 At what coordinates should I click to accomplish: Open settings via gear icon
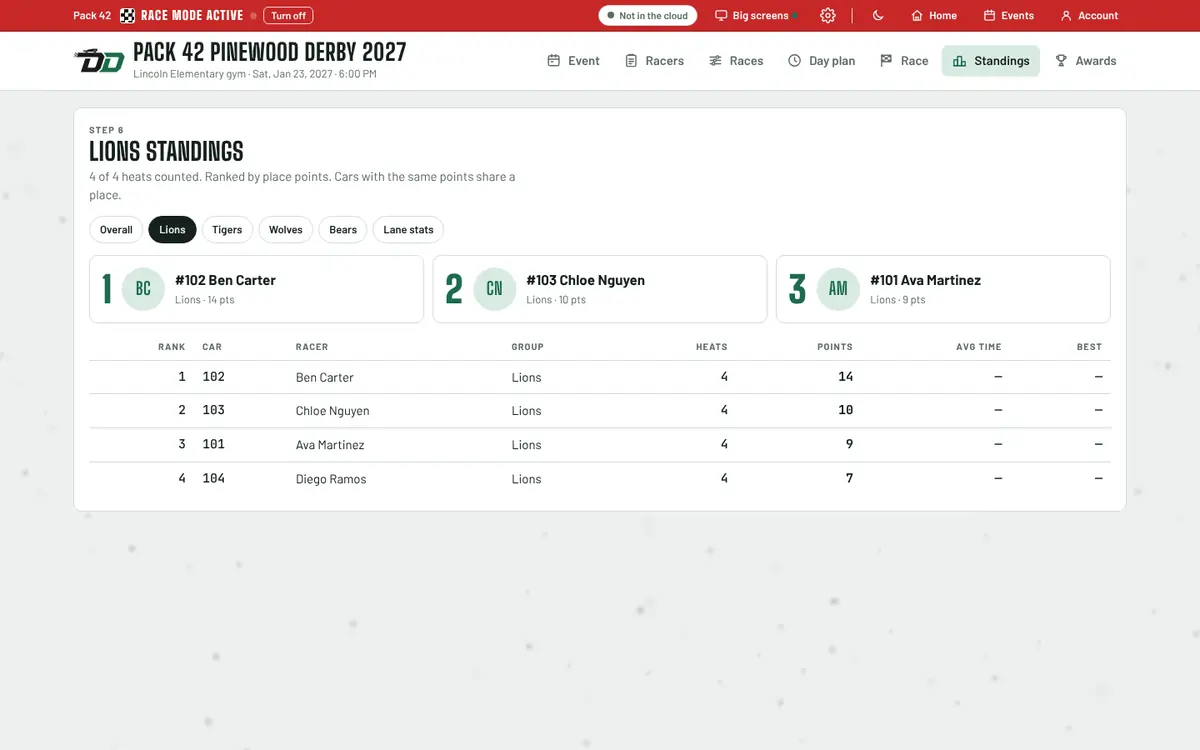click(x=828, y=15)
